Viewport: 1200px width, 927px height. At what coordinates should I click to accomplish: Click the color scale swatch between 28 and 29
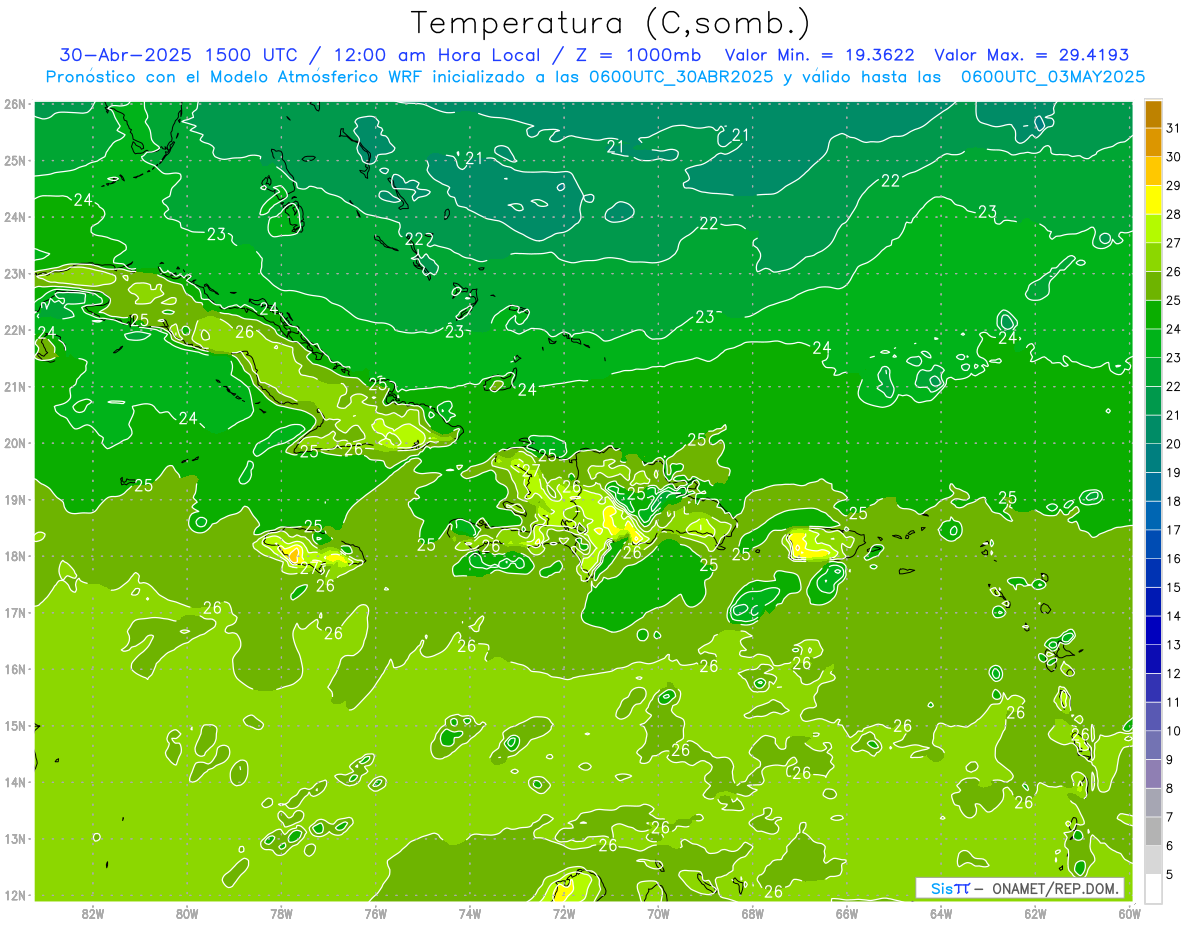[x=1153, y=200]
